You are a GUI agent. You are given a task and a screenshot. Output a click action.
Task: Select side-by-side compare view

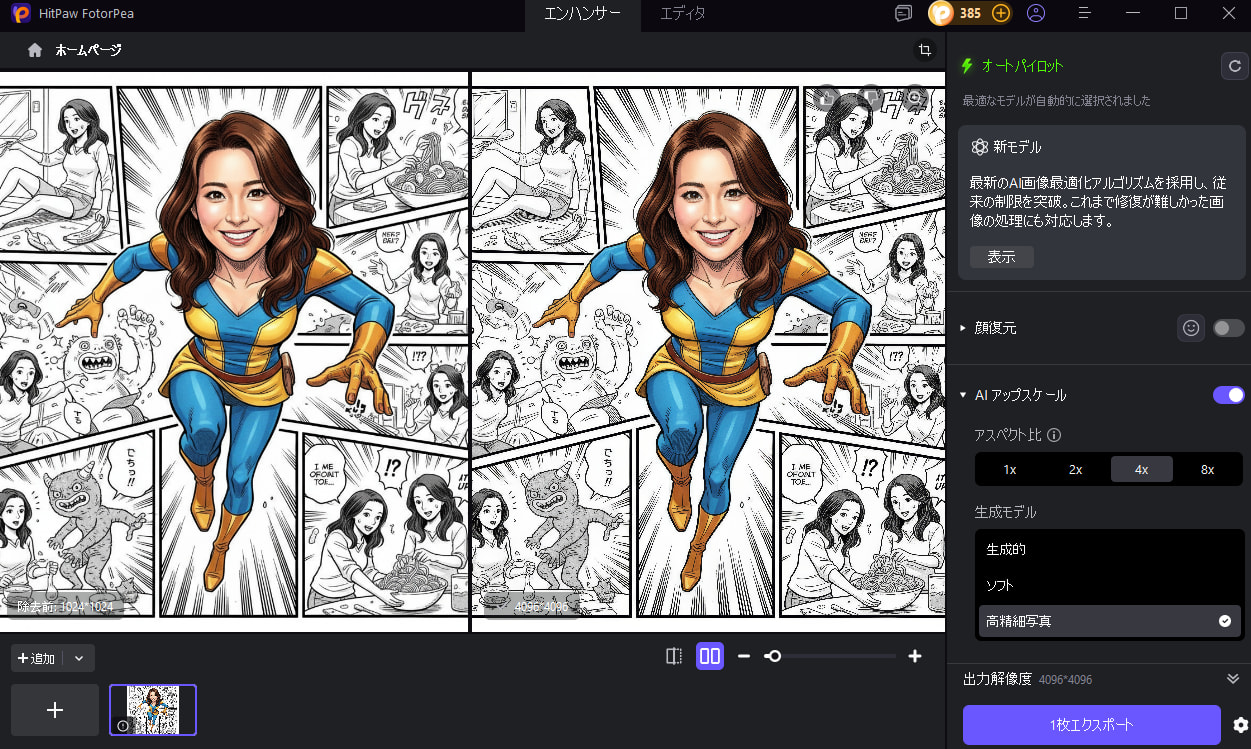point(710,656)
